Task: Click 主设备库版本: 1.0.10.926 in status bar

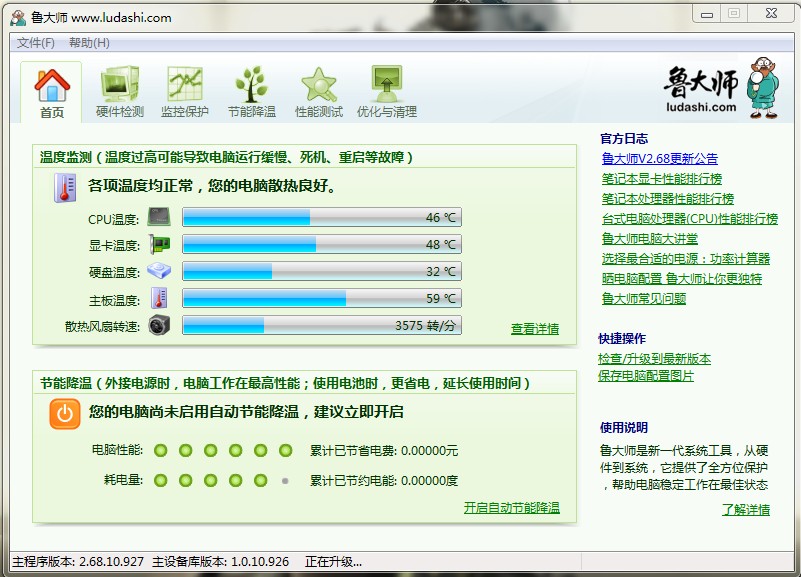Action: pos(221,562)
